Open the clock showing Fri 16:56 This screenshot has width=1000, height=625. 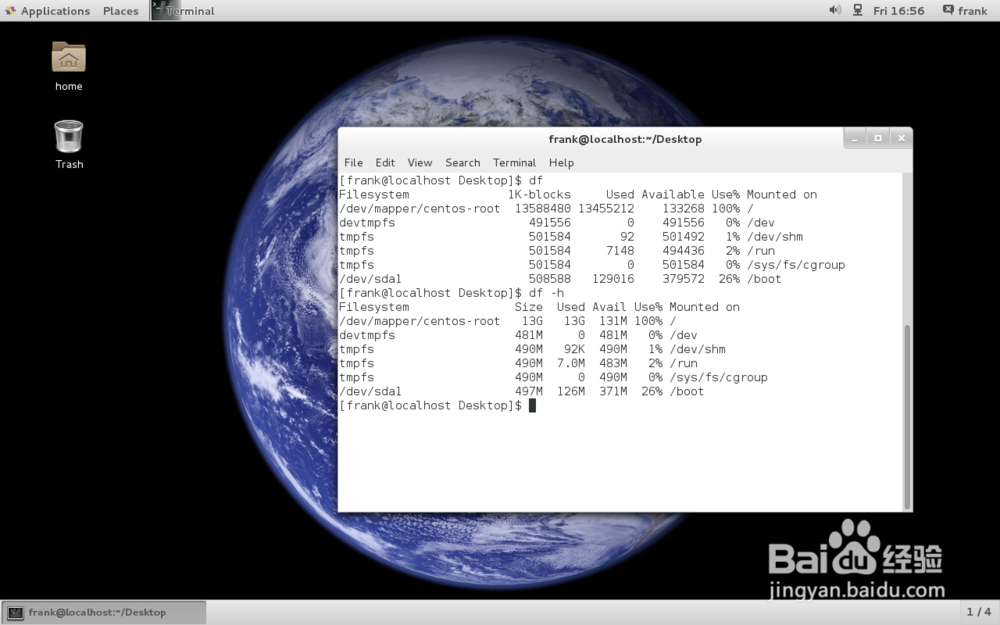tap(898, 11)
